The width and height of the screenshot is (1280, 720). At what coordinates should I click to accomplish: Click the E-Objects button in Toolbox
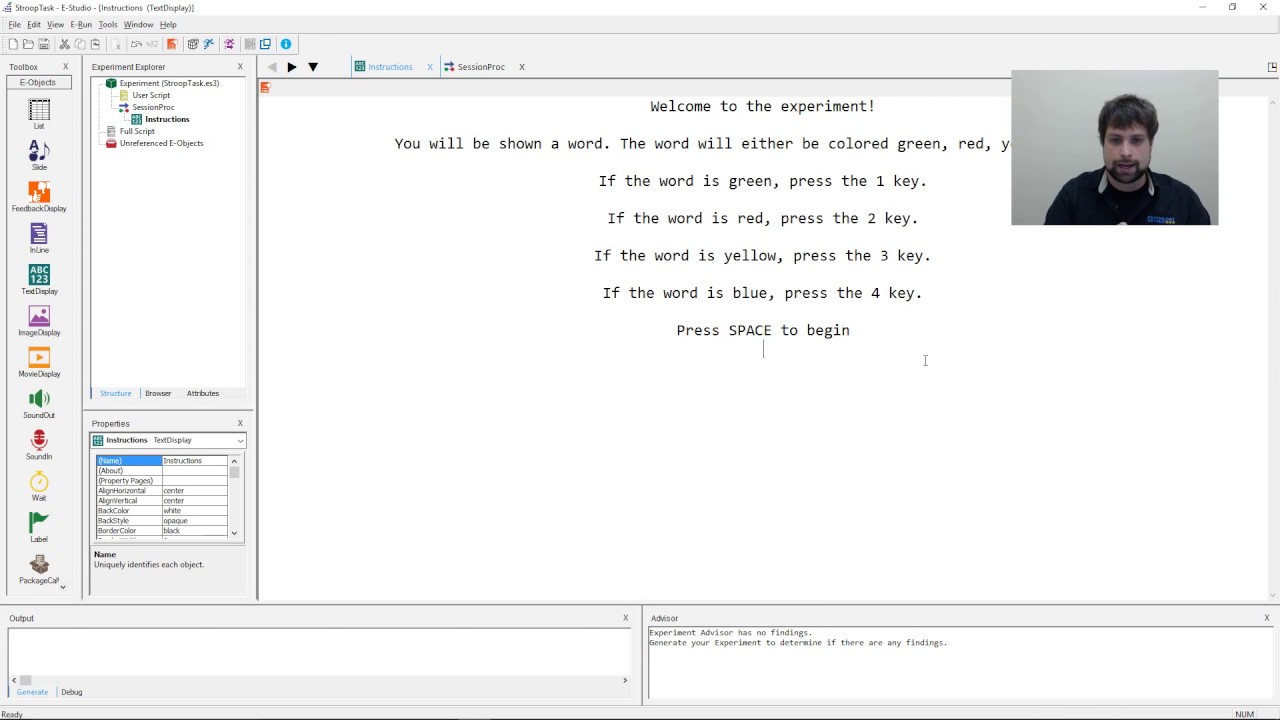[38, 82]
